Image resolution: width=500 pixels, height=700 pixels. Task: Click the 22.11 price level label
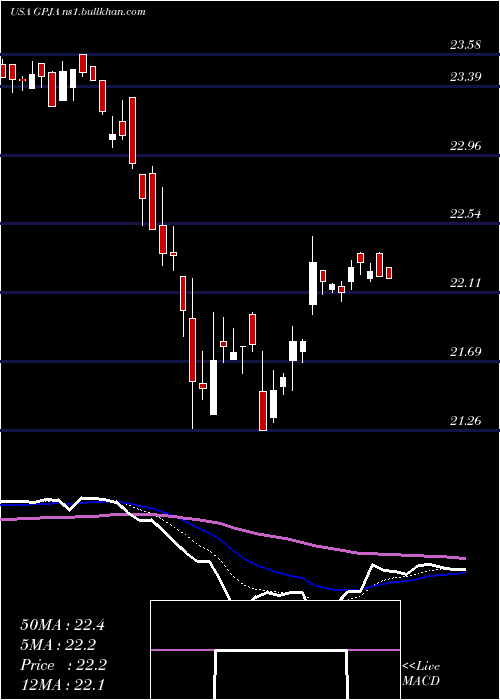point(466,283)
